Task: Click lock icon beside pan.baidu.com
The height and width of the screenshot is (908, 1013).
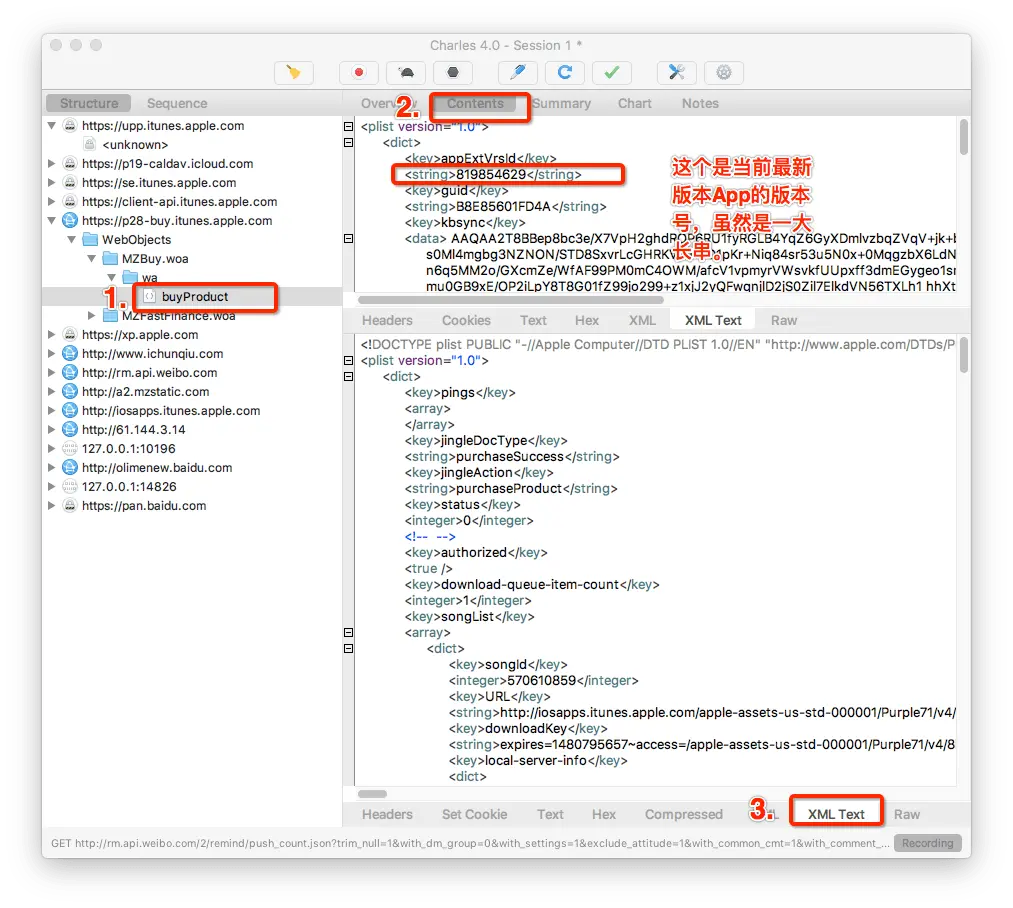Action: click(70, 505)
